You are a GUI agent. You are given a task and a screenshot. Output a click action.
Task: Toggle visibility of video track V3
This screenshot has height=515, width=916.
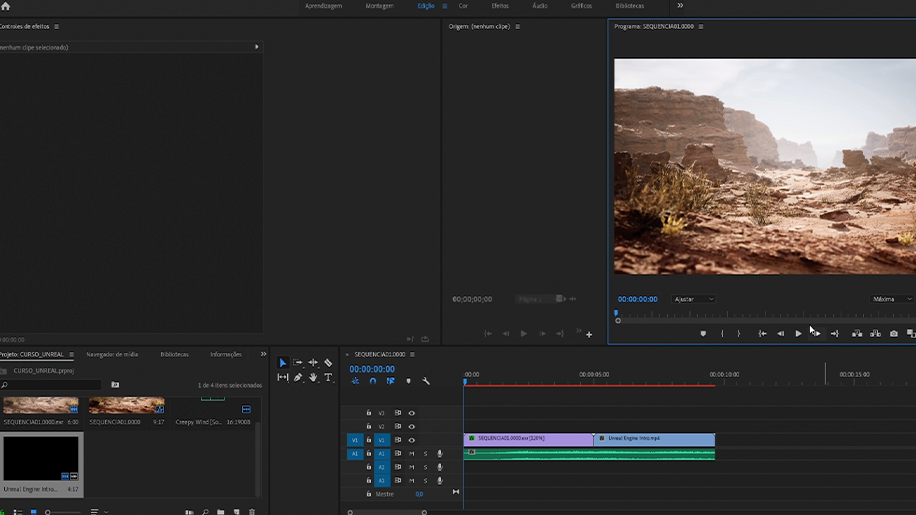(411, 413)
